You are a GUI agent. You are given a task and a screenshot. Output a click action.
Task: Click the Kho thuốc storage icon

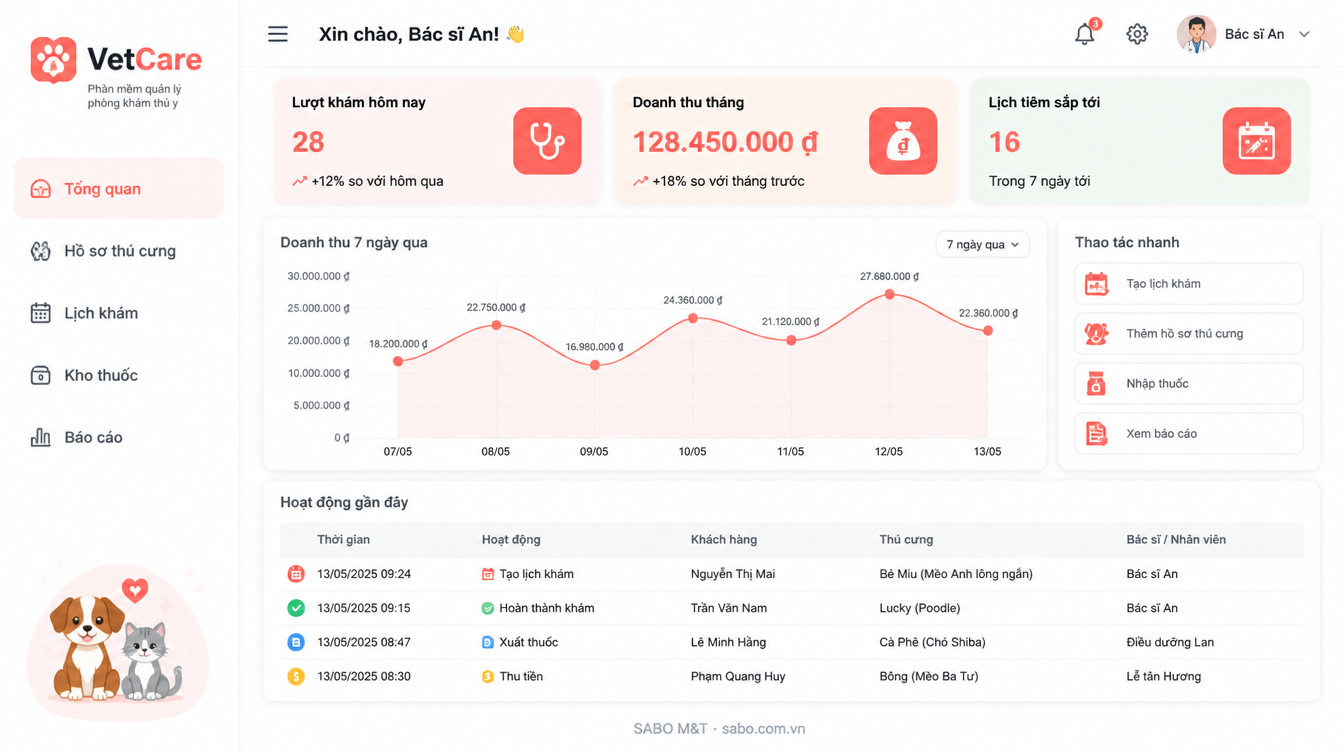point(40,375)
